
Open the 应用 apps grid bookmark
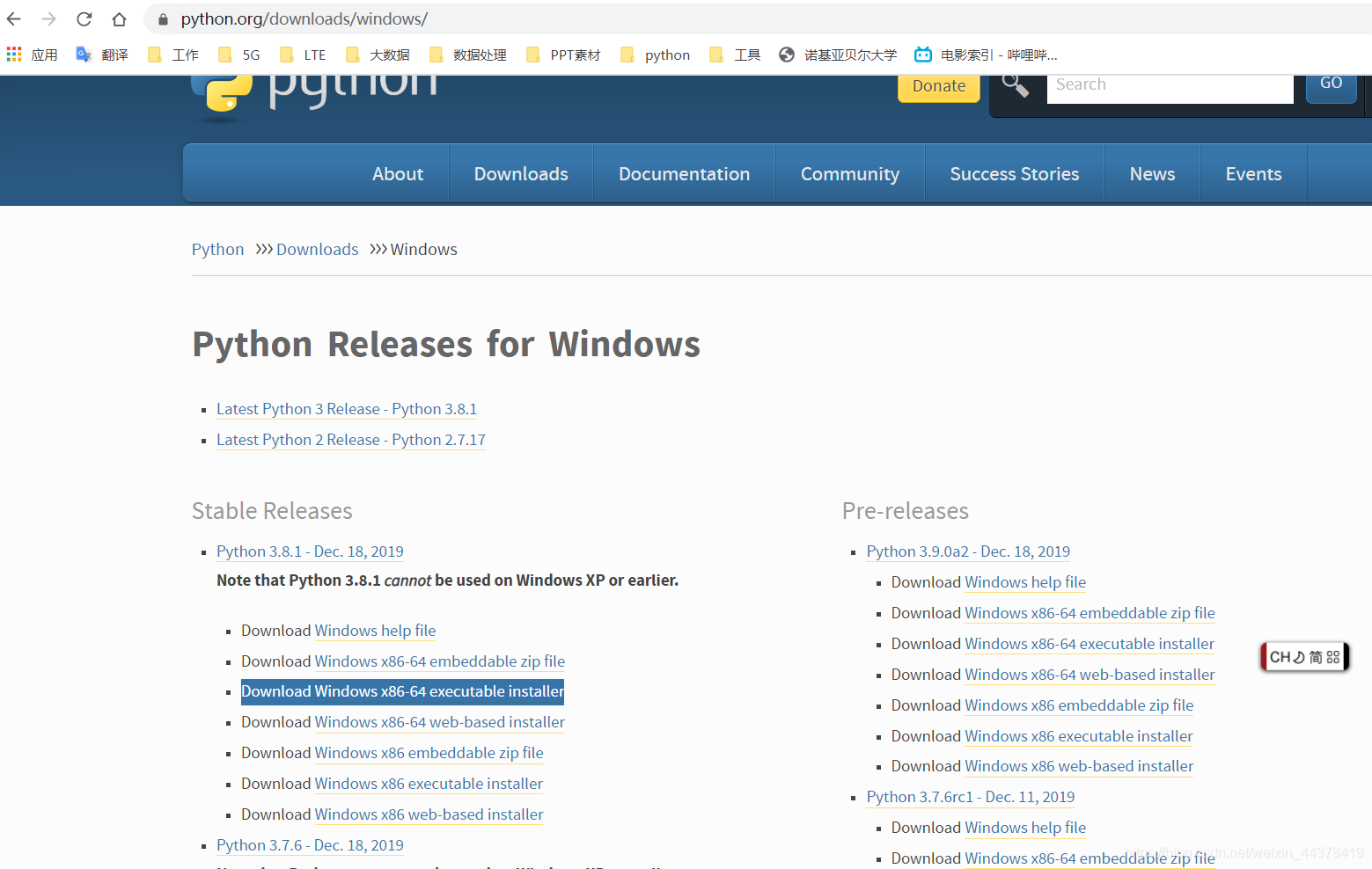tap(32, 55)
